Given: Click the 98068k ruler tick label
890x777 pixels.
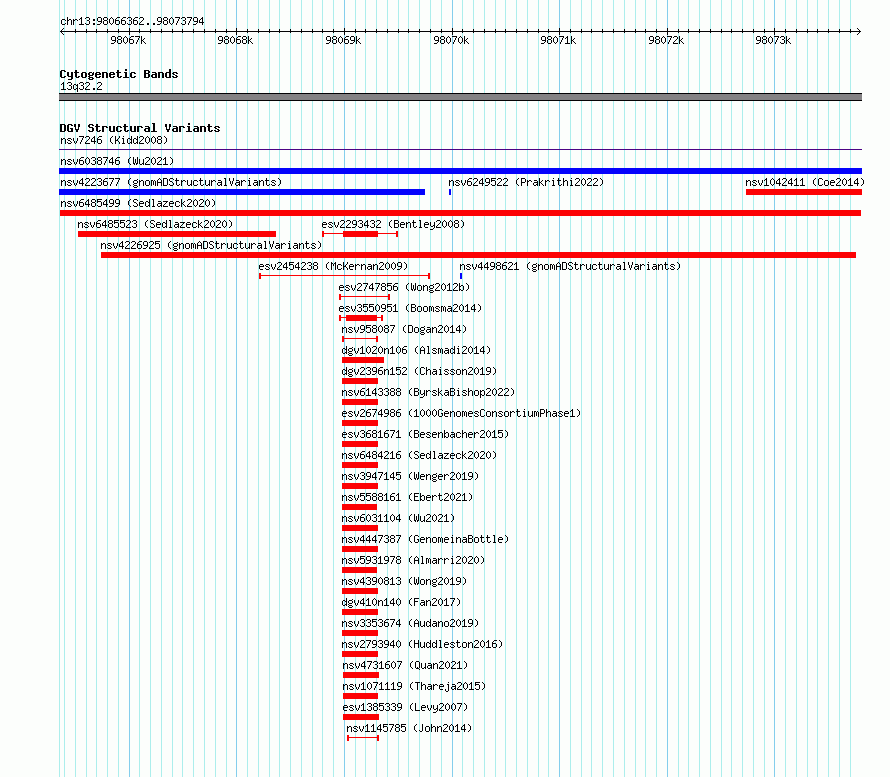Looking at the screenshot, I should pyautogui.click(x=235, y=40).
